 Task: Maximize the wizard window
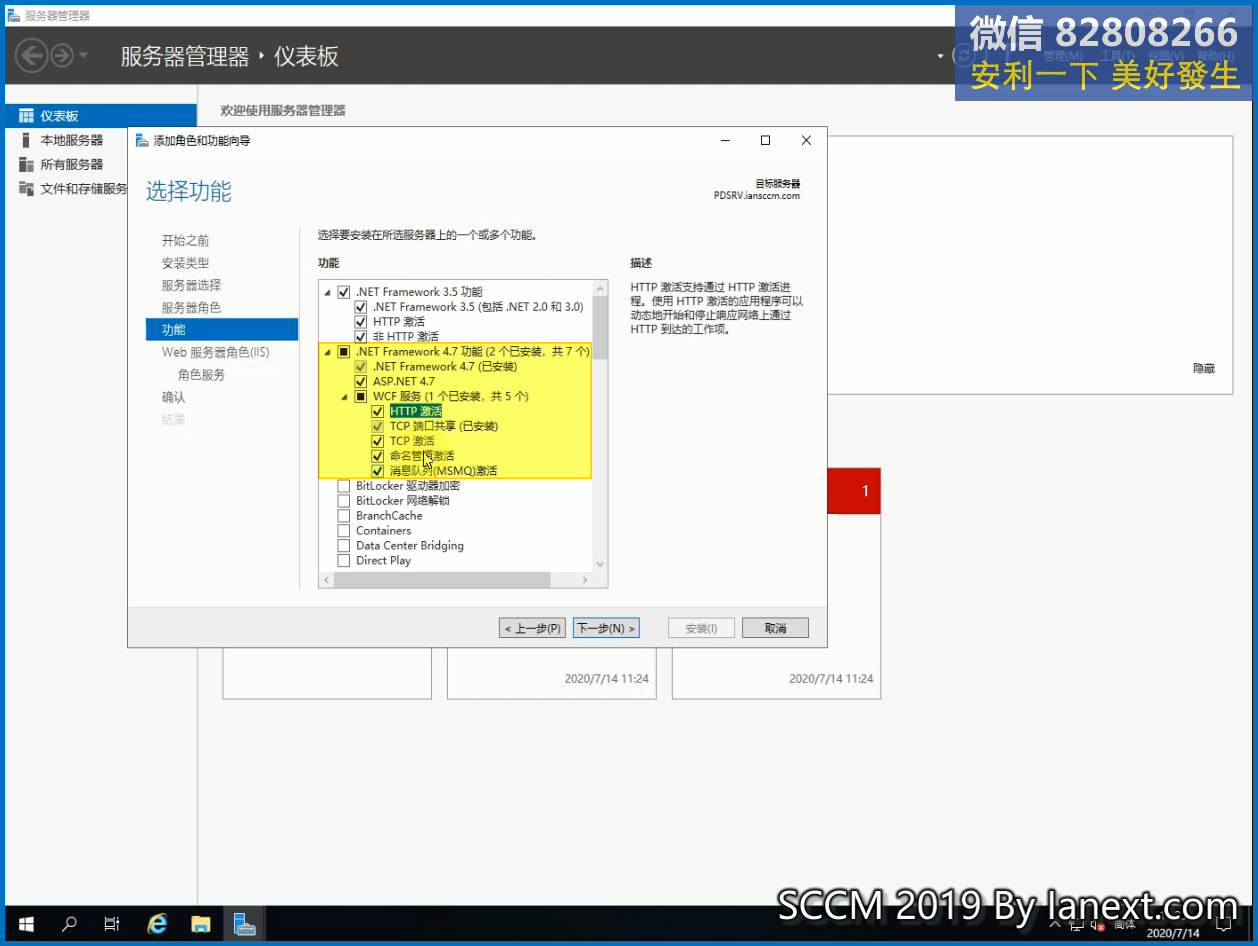tap(765, 140)
